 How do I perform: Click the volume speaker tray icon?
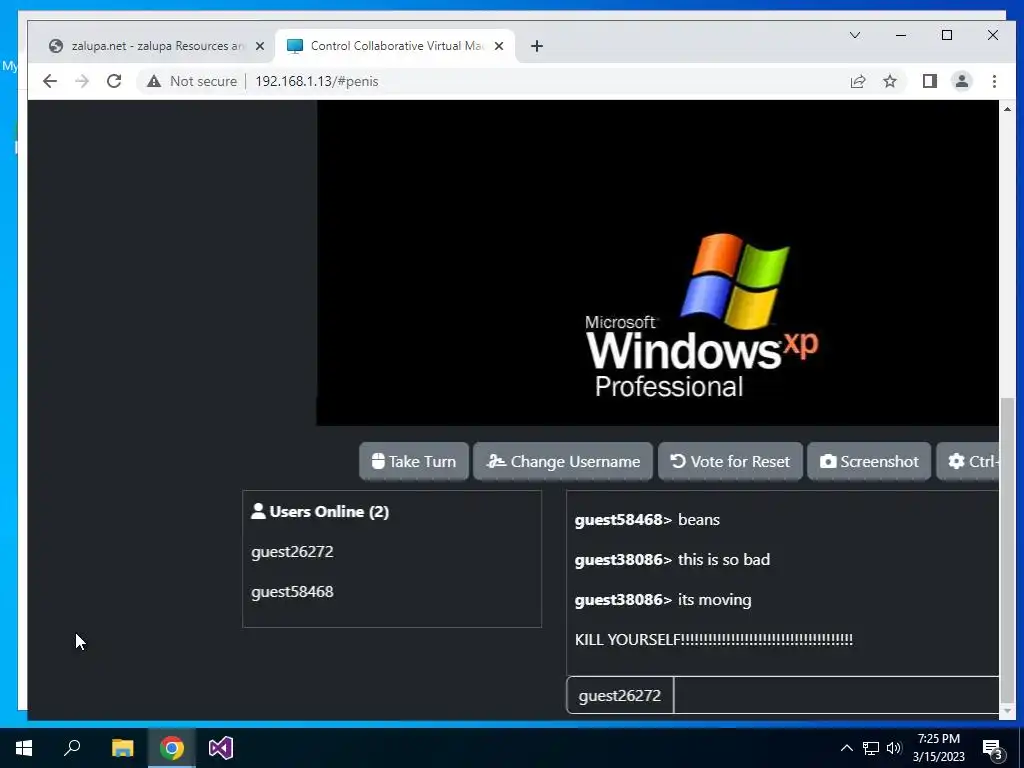[x=894, y=748]
